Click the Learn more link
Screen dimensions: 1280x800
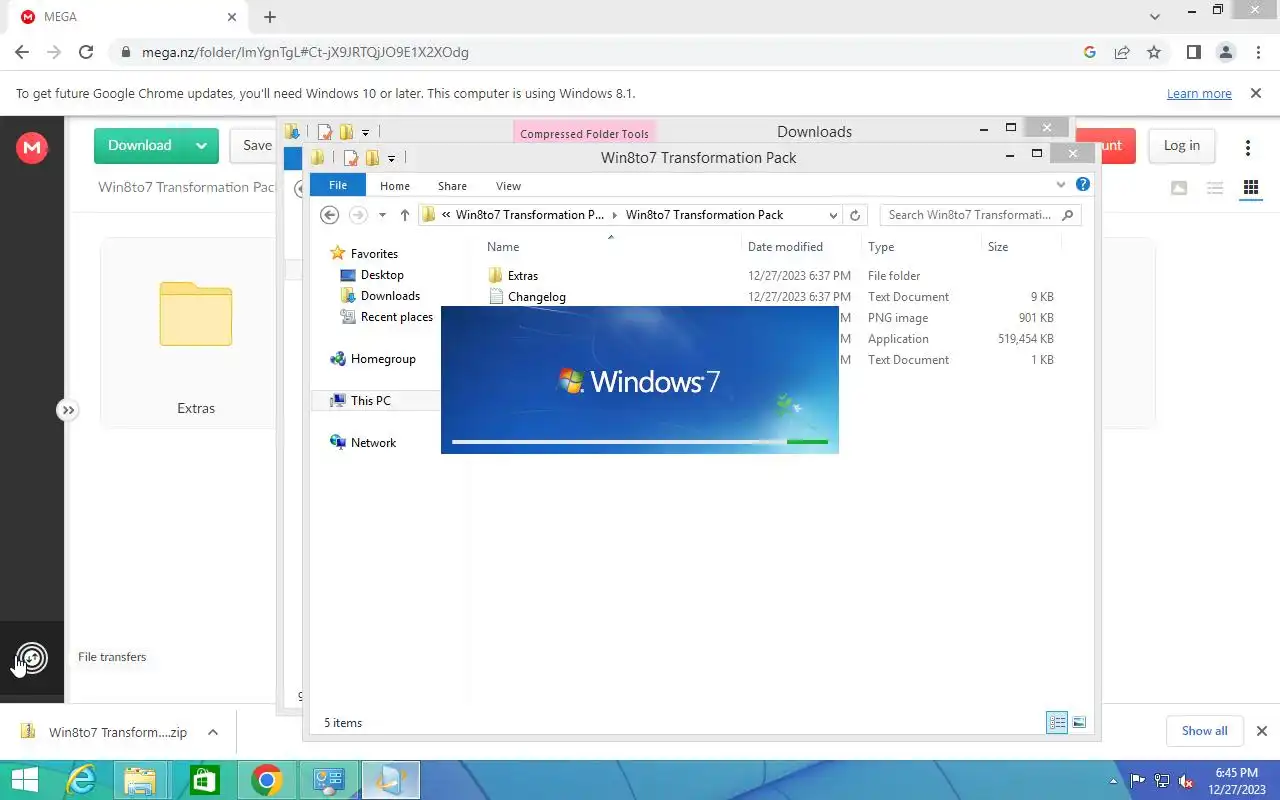pyautogui.click(x=1199, y=93)
